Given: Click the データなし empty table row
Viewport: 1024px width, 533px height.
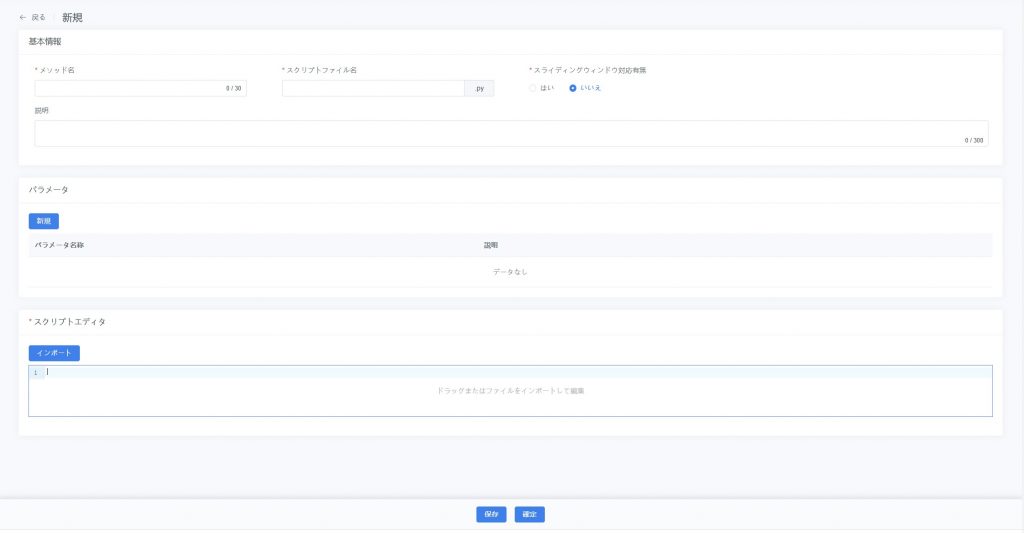Looking at the screenshot, I should [510, 272].
